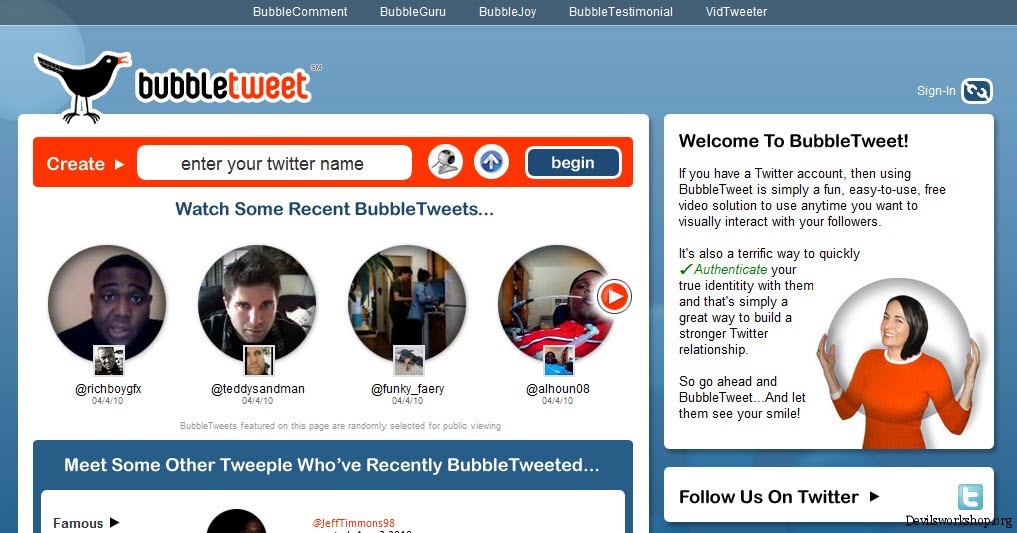Screen dimensions: 1017x533
Task: Click the upload arrow icon
Action: point(491,162)
